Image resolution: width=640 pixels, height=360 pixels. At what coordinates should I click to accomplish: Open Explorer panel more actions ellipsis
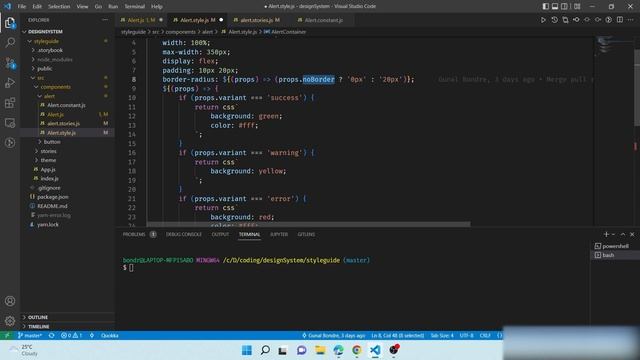pyautogui.click(x=105, y=20)
